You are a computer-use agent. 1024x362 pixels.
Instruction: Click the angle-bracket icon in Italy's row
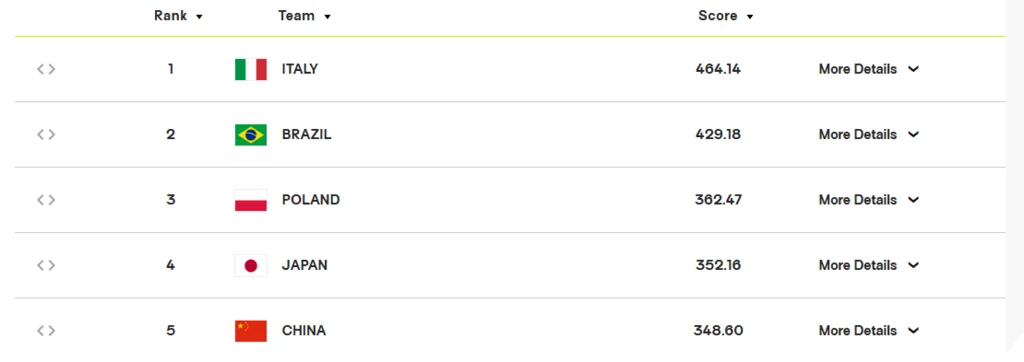coord(46,69)
